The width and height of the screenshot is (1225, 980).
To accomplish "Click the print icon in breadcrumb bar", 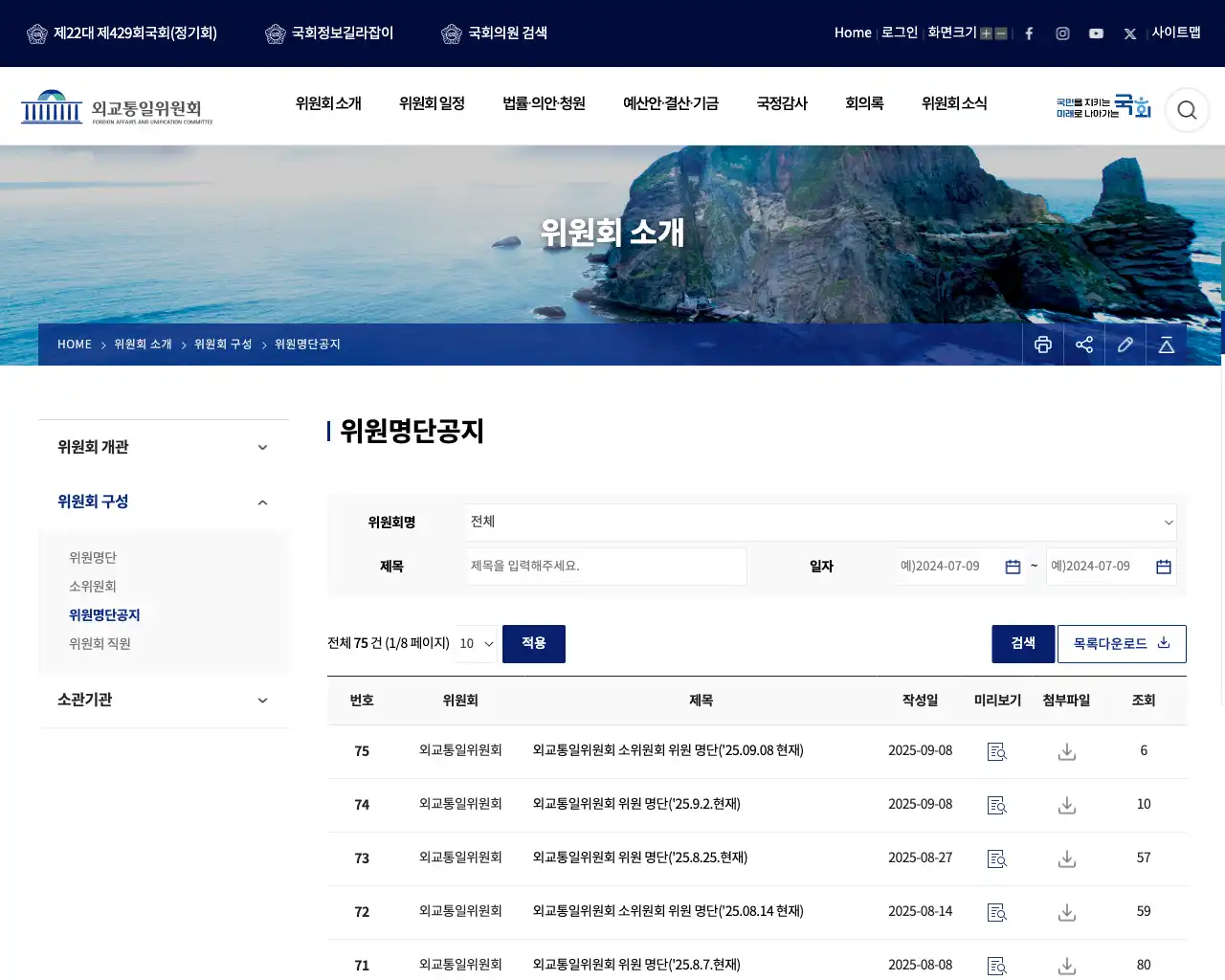I will click(x=1043, y=345).
